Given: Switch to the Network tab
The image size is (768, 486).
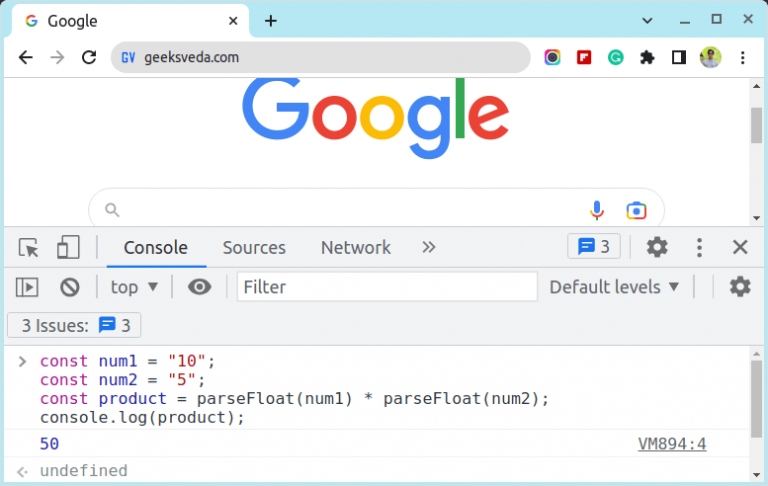Looking at the screenshot, I should (x=355, y=248).
